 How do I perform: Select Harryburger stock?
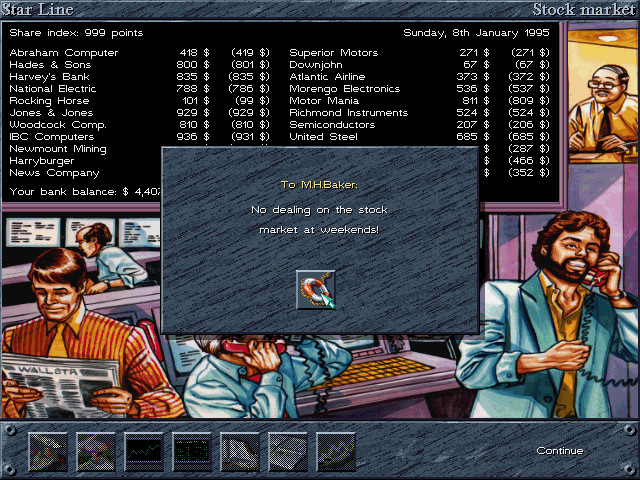[x=42, y=161]
